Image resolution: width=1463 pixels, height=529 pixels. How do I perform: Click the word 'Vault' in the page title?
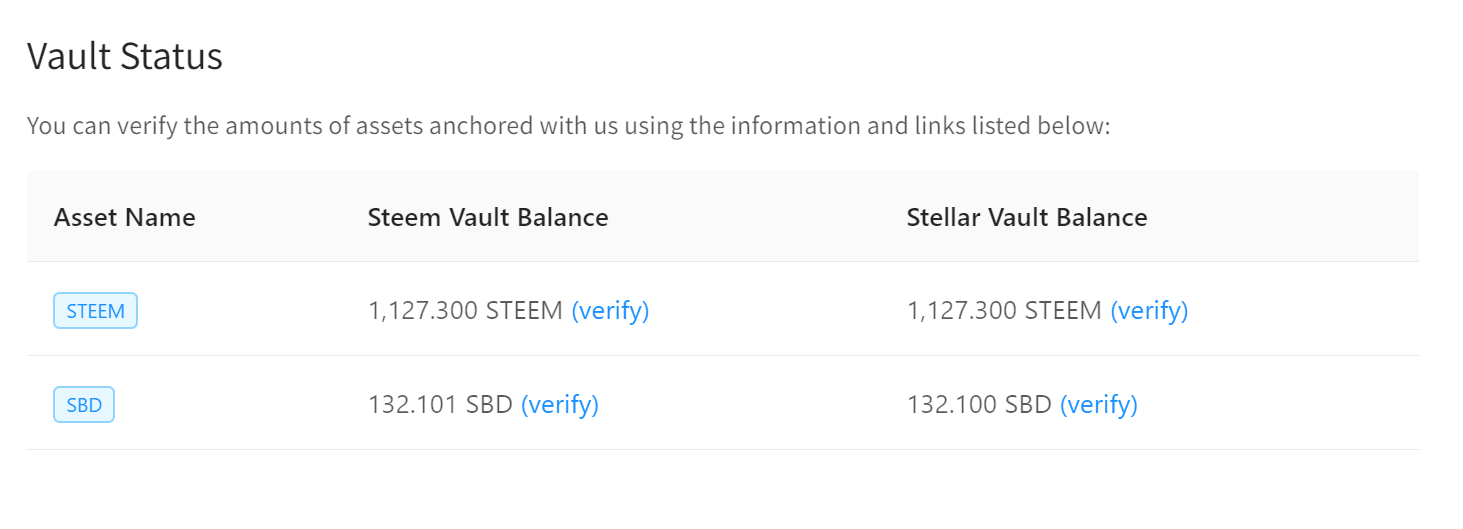pyautogui.click(x=68, y=56)
